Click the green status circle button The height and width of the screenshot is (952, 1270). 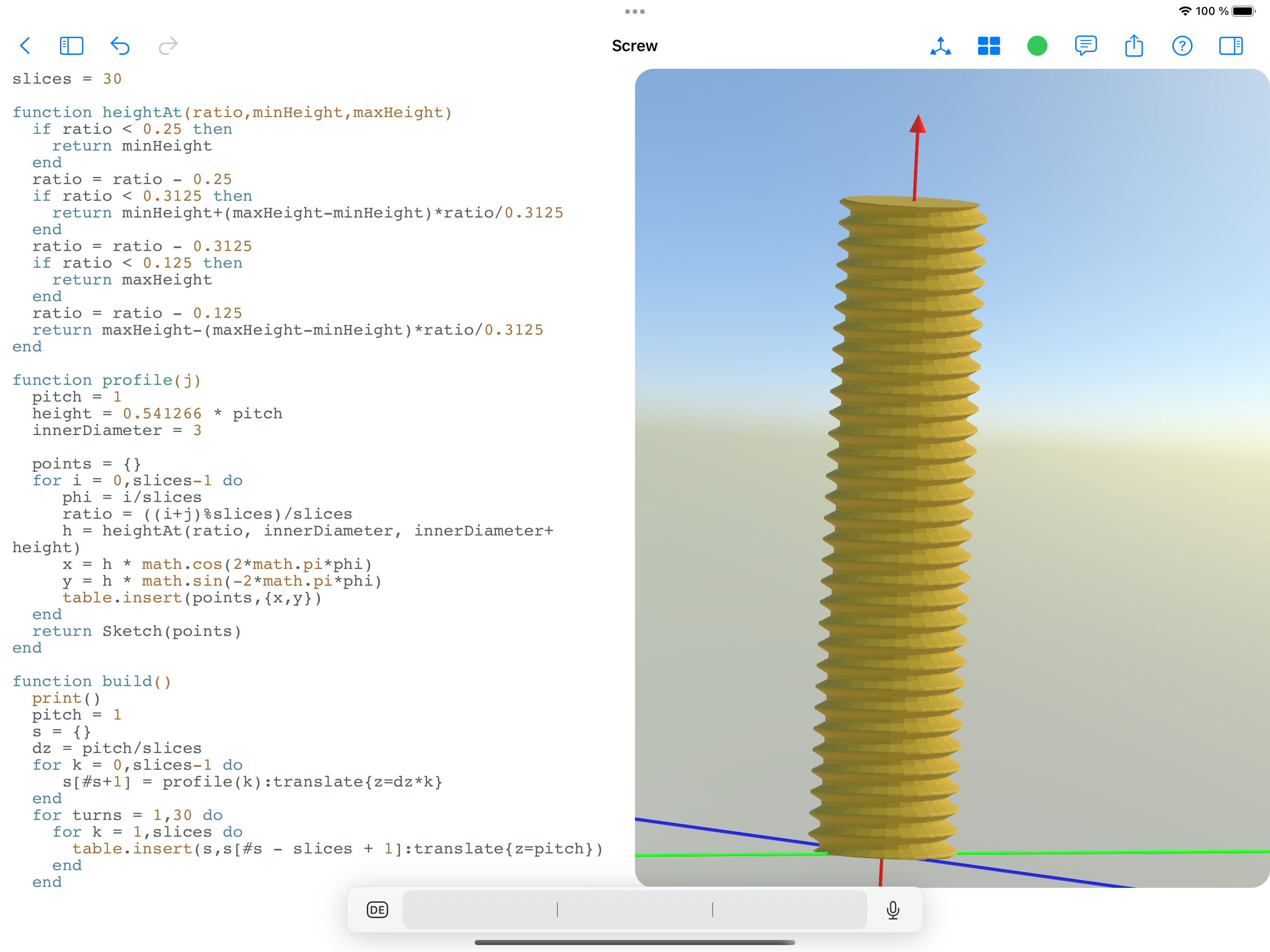coord(1037,46)
